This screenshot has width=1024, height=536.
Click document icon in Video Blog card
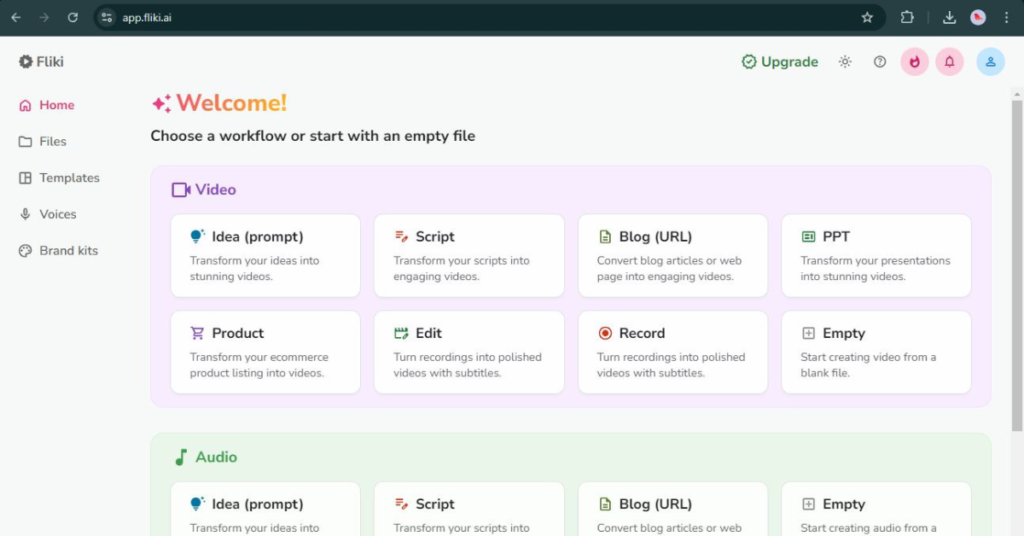tap(605, 236)
